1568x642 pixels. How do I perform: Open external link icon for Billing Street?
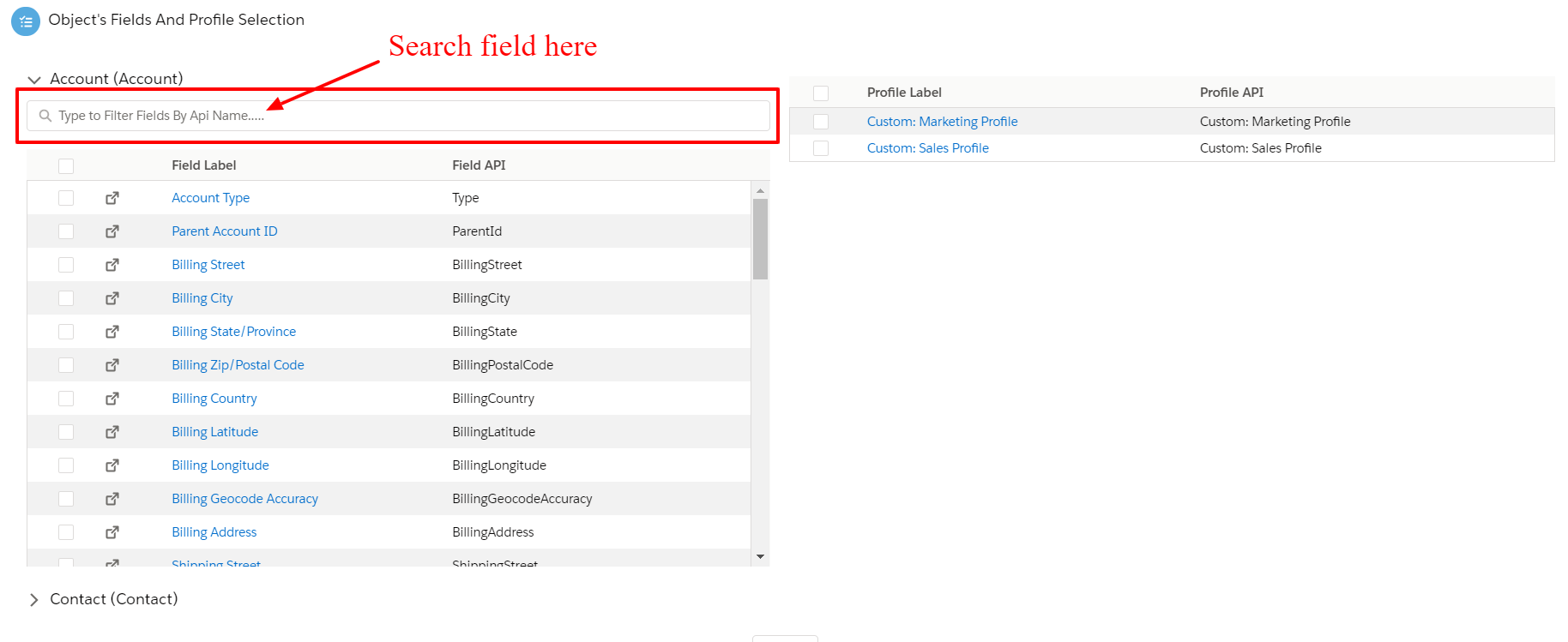pos(112,265)
